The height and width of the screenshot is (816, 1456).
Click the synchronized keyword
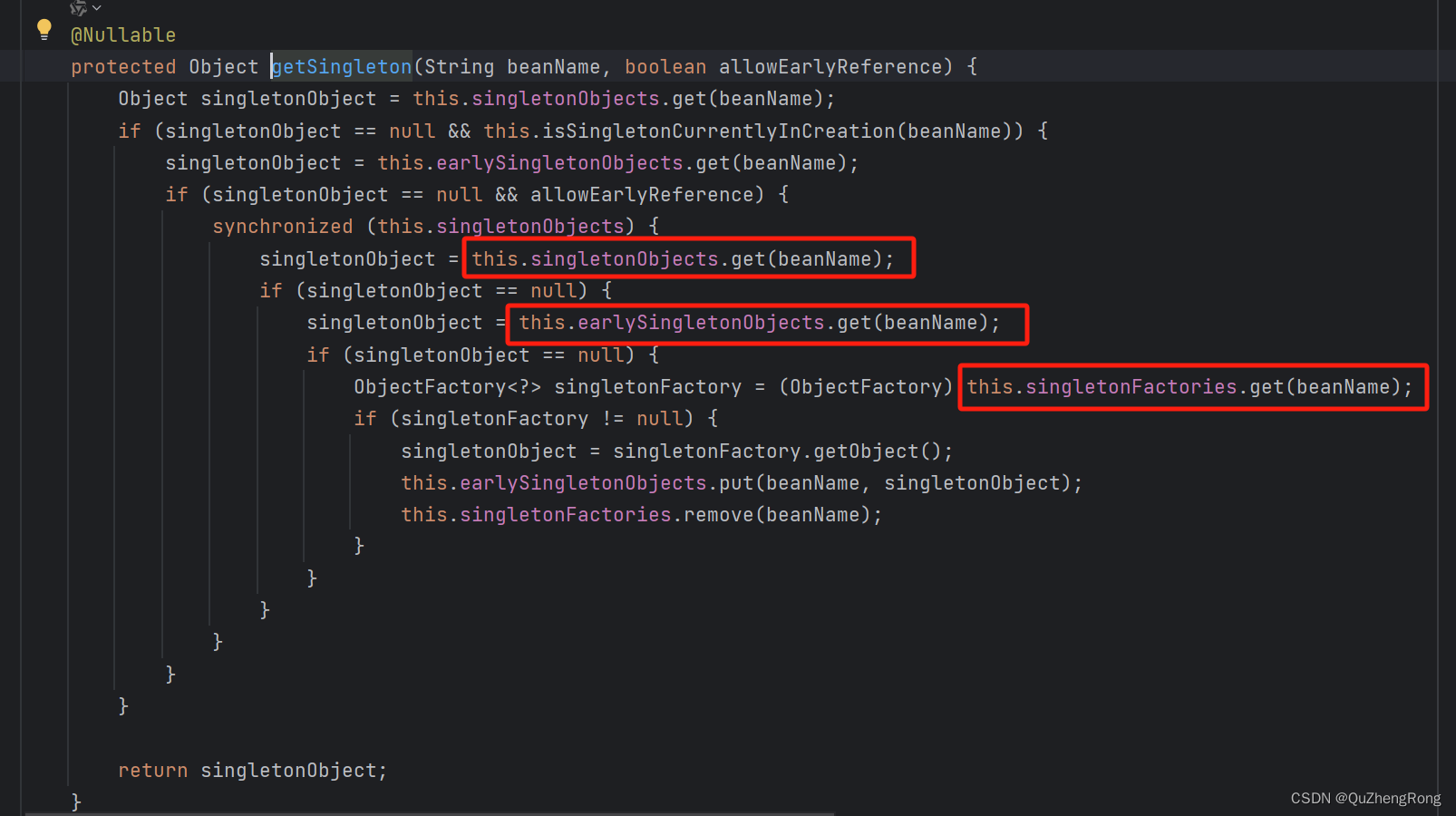pyautogui.click(x=282, y=226)
